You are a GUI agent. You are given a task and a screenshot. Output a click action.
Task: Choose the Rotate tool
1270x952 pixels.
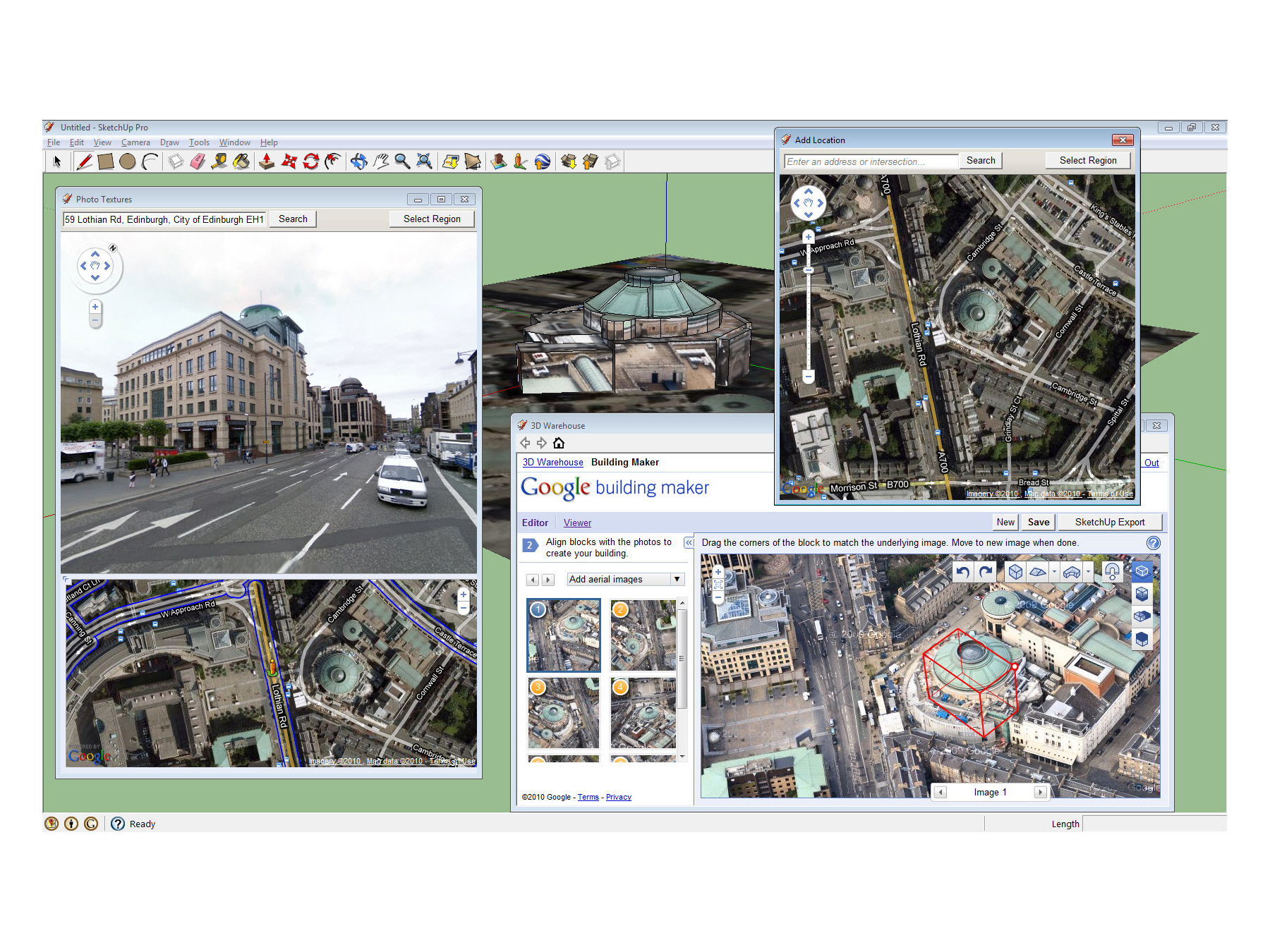[310, 161]
